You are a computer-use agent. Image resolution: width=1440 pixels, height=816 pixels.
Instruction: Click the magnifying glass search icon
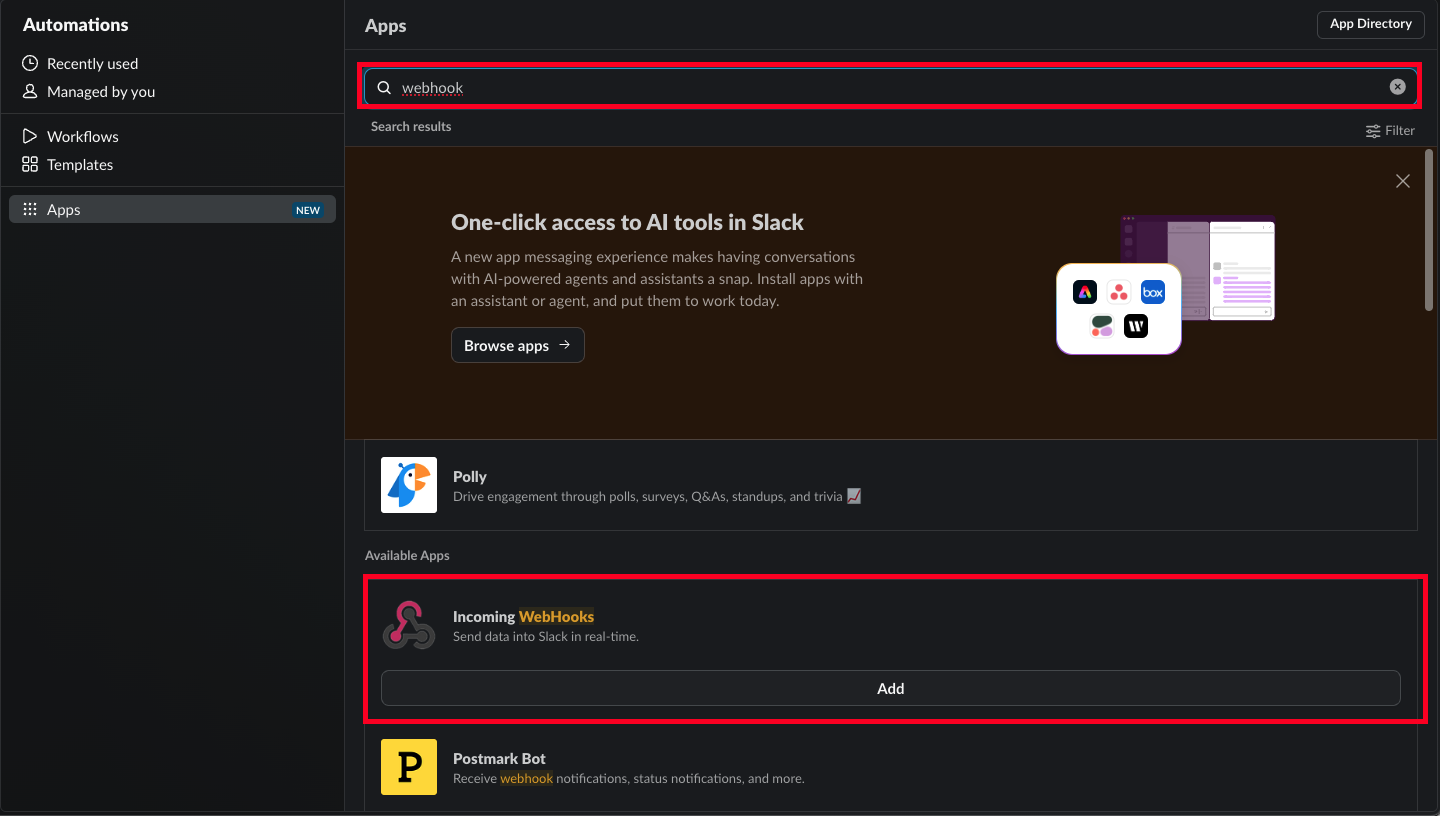click(x=384, y=87)
